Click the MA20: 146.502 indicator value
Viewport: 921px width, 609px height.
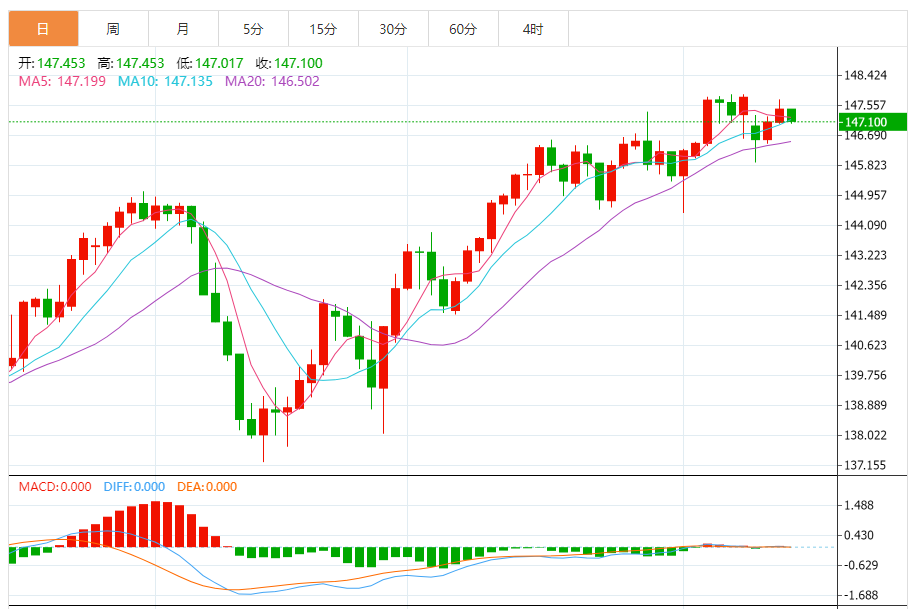click(272, 81)
